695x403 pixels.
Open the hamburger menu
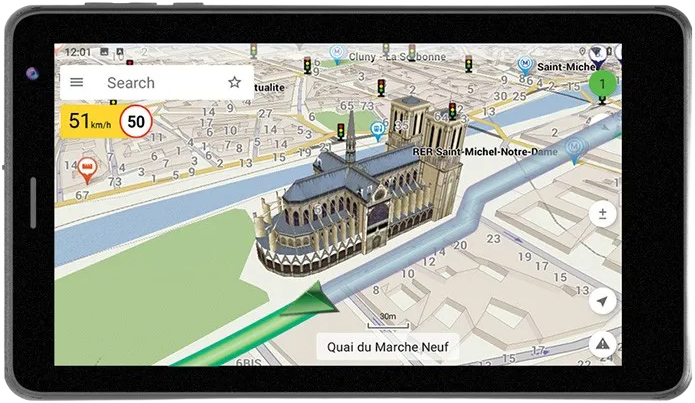coord(76,83)
